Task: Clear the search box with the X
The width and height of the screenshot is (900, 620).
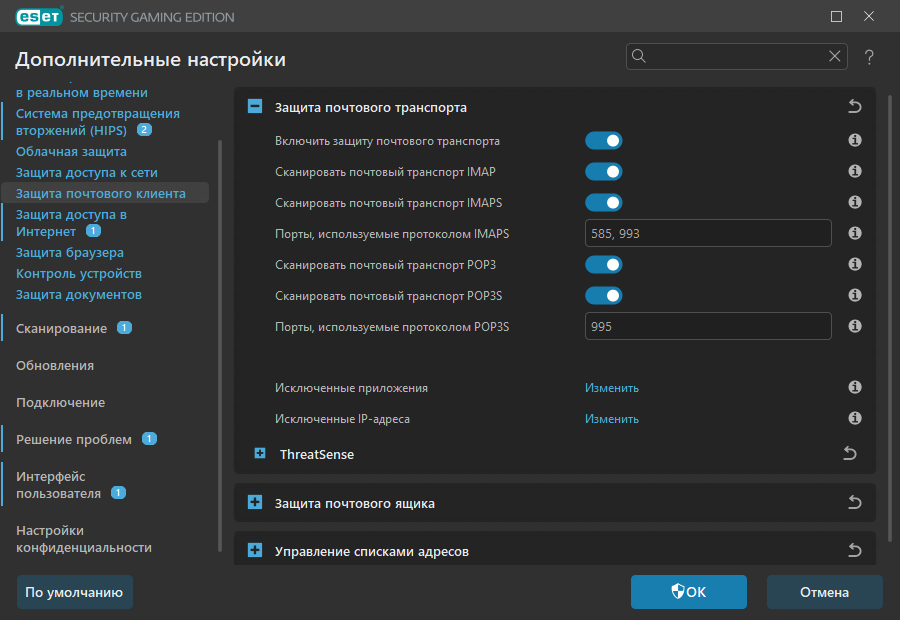Action: [x=835, y=56]
